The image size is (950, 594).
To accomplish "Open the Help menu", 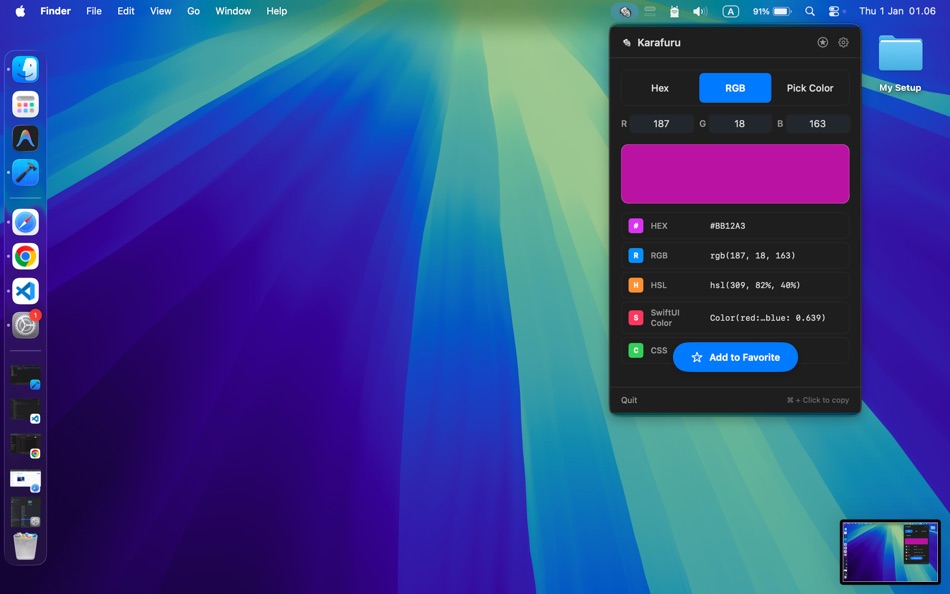I will 277,11.
